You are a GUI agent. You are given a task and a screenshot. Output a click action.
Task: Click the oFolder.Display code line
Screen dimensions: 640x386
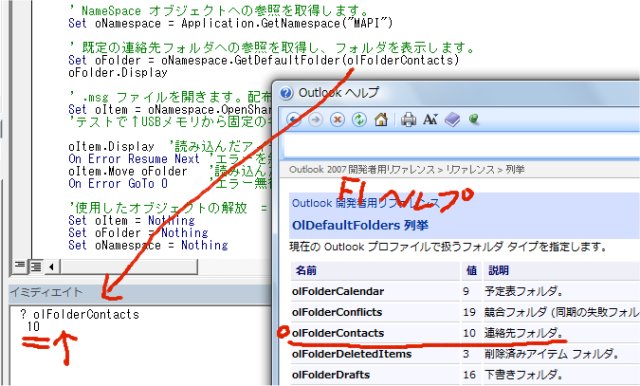click(x=118, y=73)
